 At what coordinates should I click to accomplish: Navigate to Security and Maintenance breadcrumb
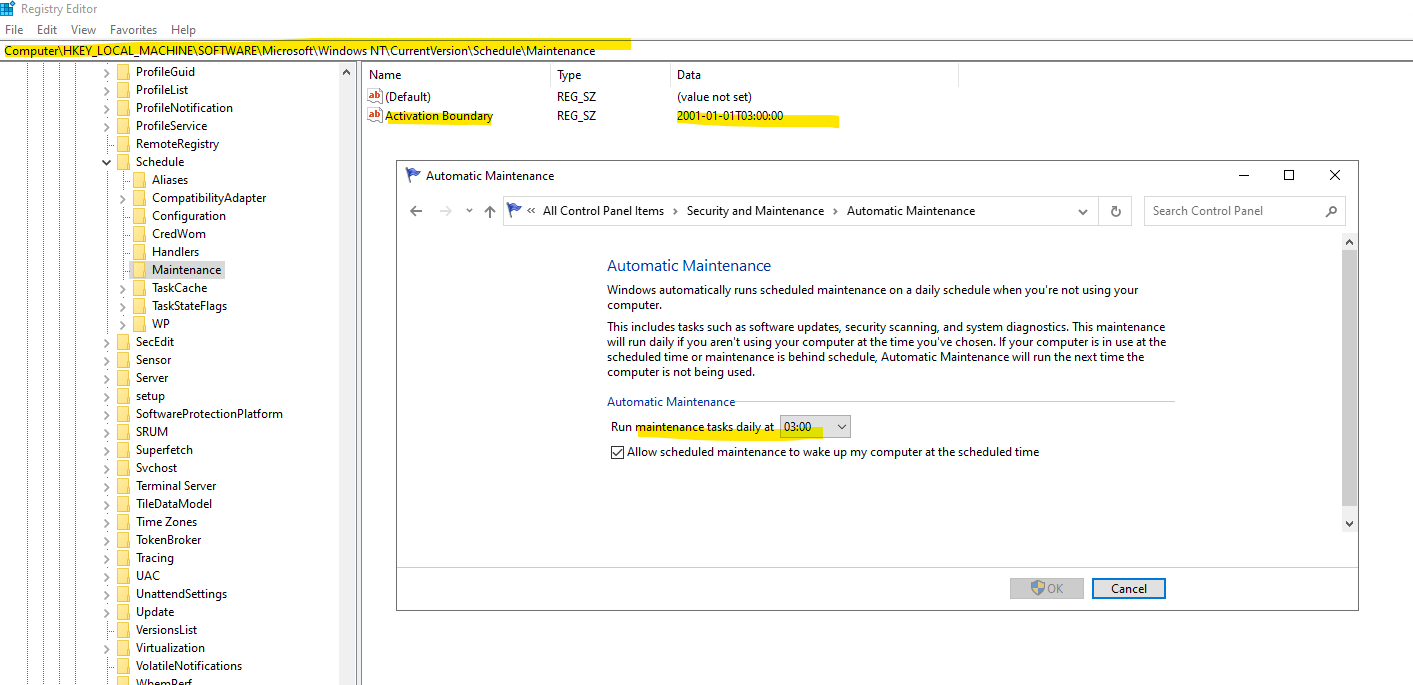coord(755,211)
